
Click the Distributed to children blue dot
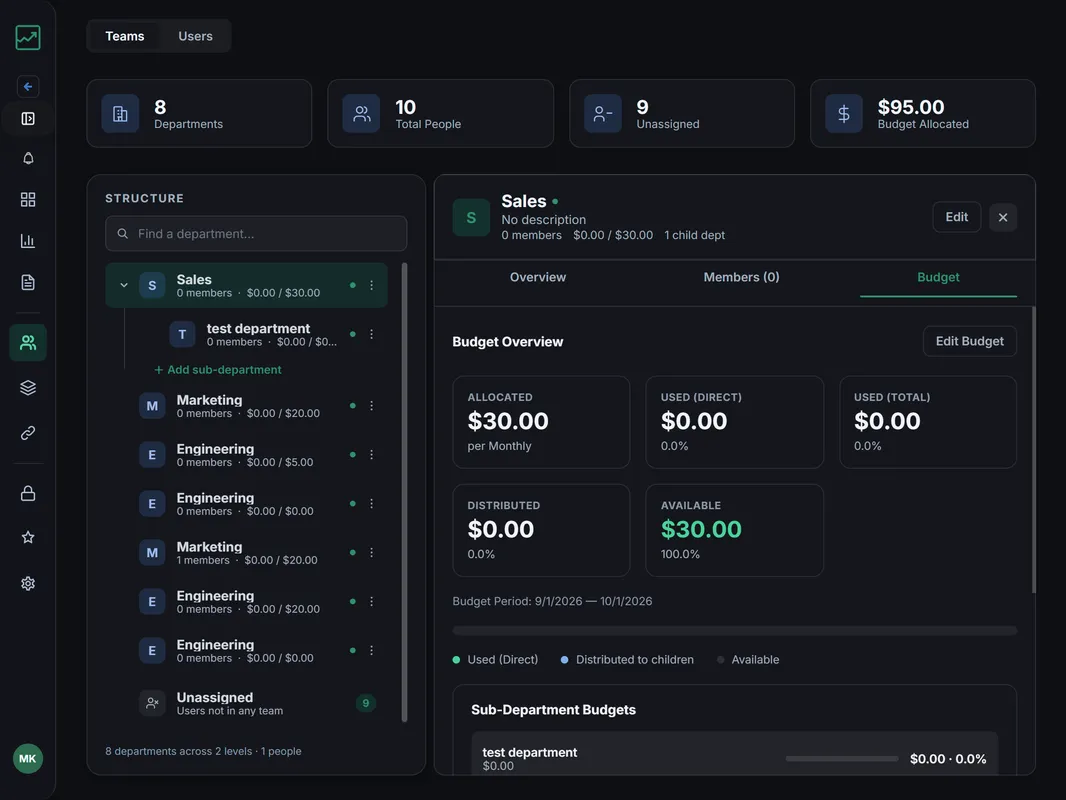click(x=564, y=660)
